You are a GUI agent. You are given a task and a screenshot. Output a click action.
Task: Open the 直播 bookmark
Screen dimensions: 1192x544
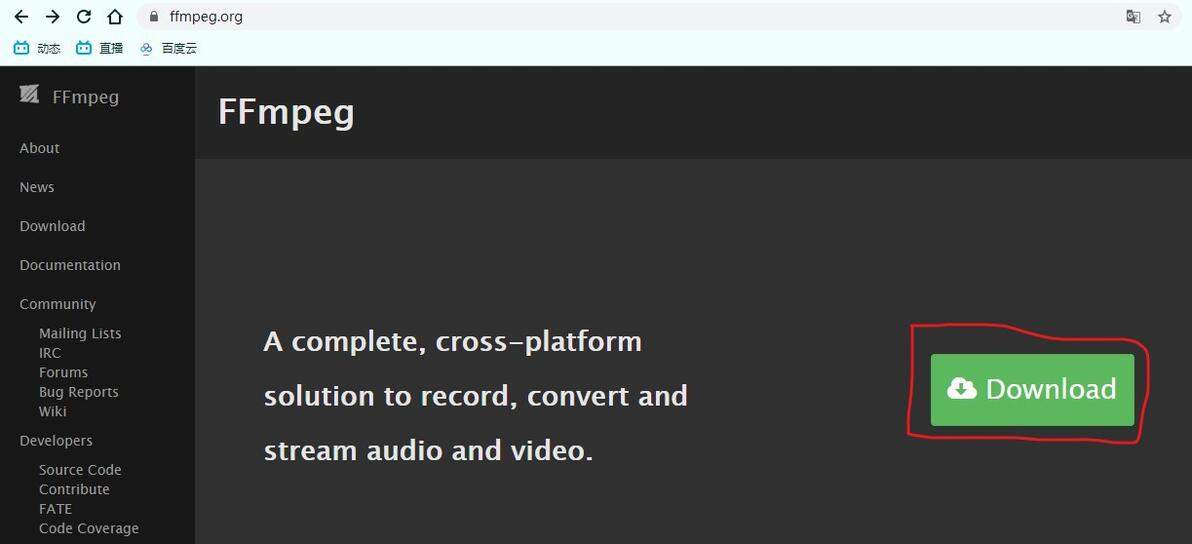pyautogui.click(x=99, y=48)
